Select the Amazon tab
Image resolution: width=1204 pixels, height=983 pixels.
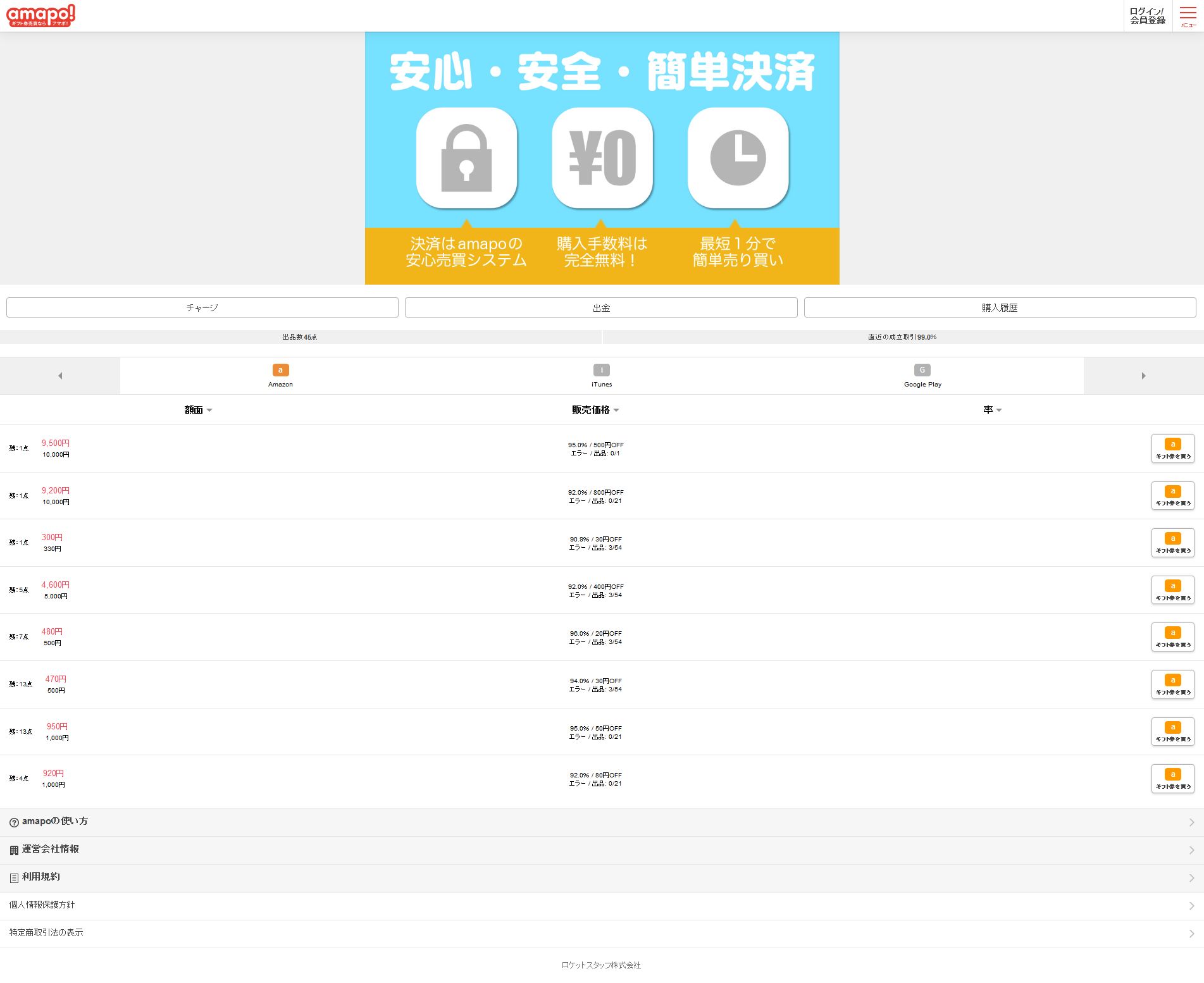tap(280, 376)
